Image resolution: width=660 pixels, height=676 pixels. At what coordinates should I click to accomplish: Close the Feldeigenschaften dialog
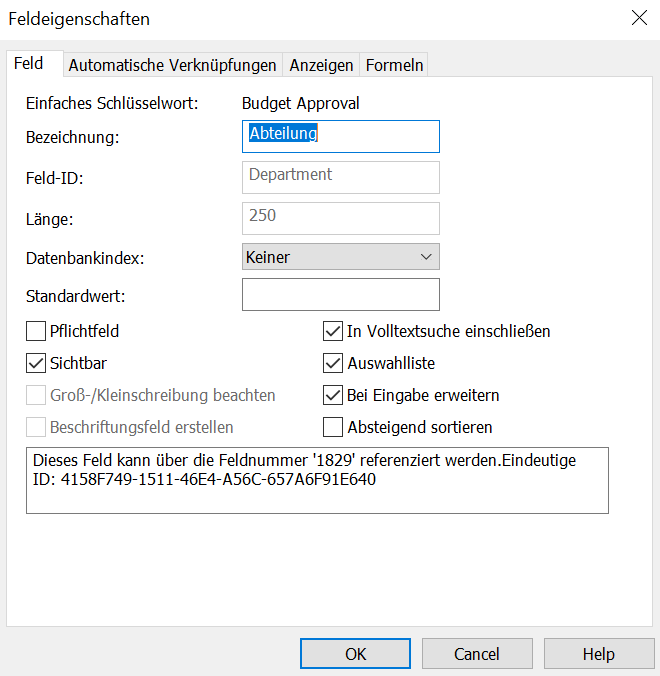(639, 18)
